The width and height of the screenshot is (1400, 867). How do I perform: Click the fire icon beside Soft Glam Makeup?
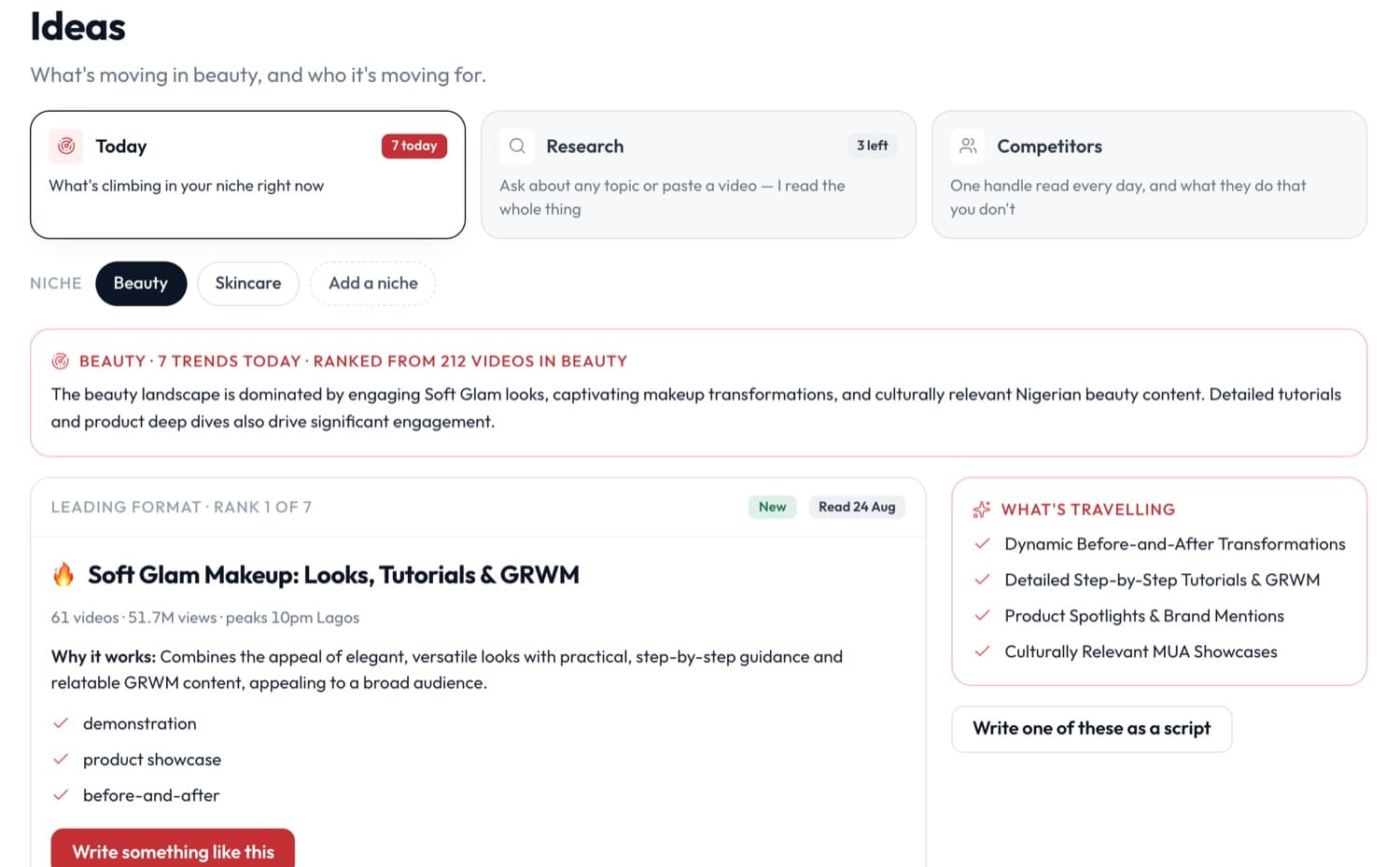point(63,574)
